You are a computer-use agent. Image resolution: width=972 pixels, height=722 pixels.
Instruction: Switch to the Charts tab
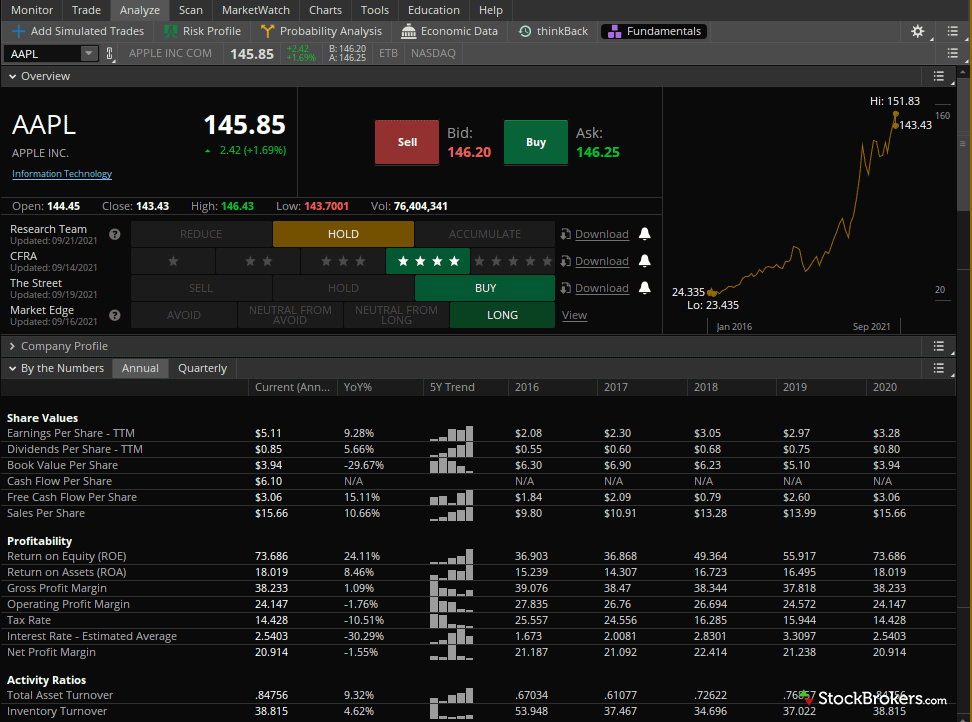(x=325, y=10)
